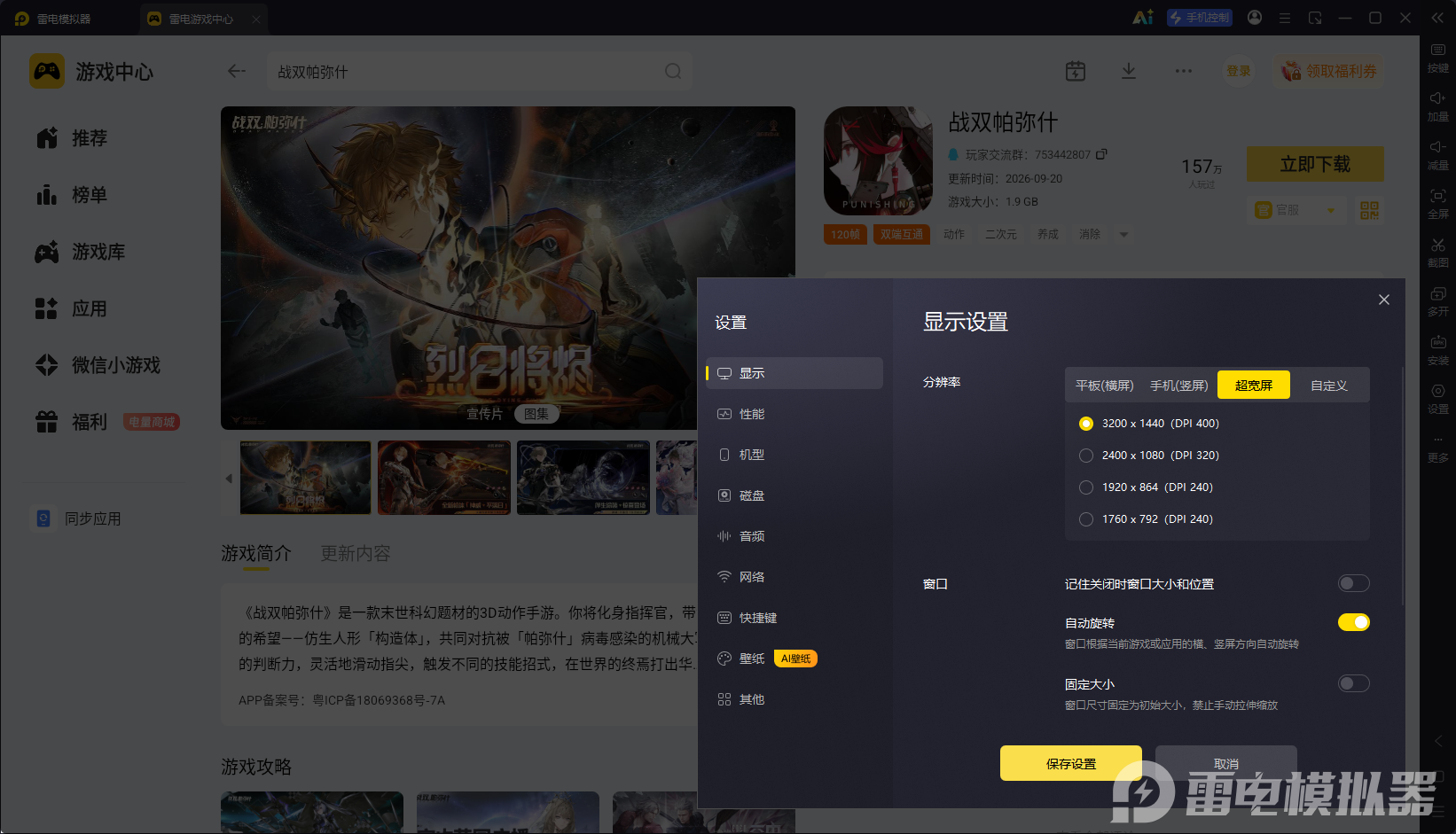The width and height of the screenshot is (1456, 834).
Task: Select the 2400 x 1080 resolution option
Action: (1149, 456)
